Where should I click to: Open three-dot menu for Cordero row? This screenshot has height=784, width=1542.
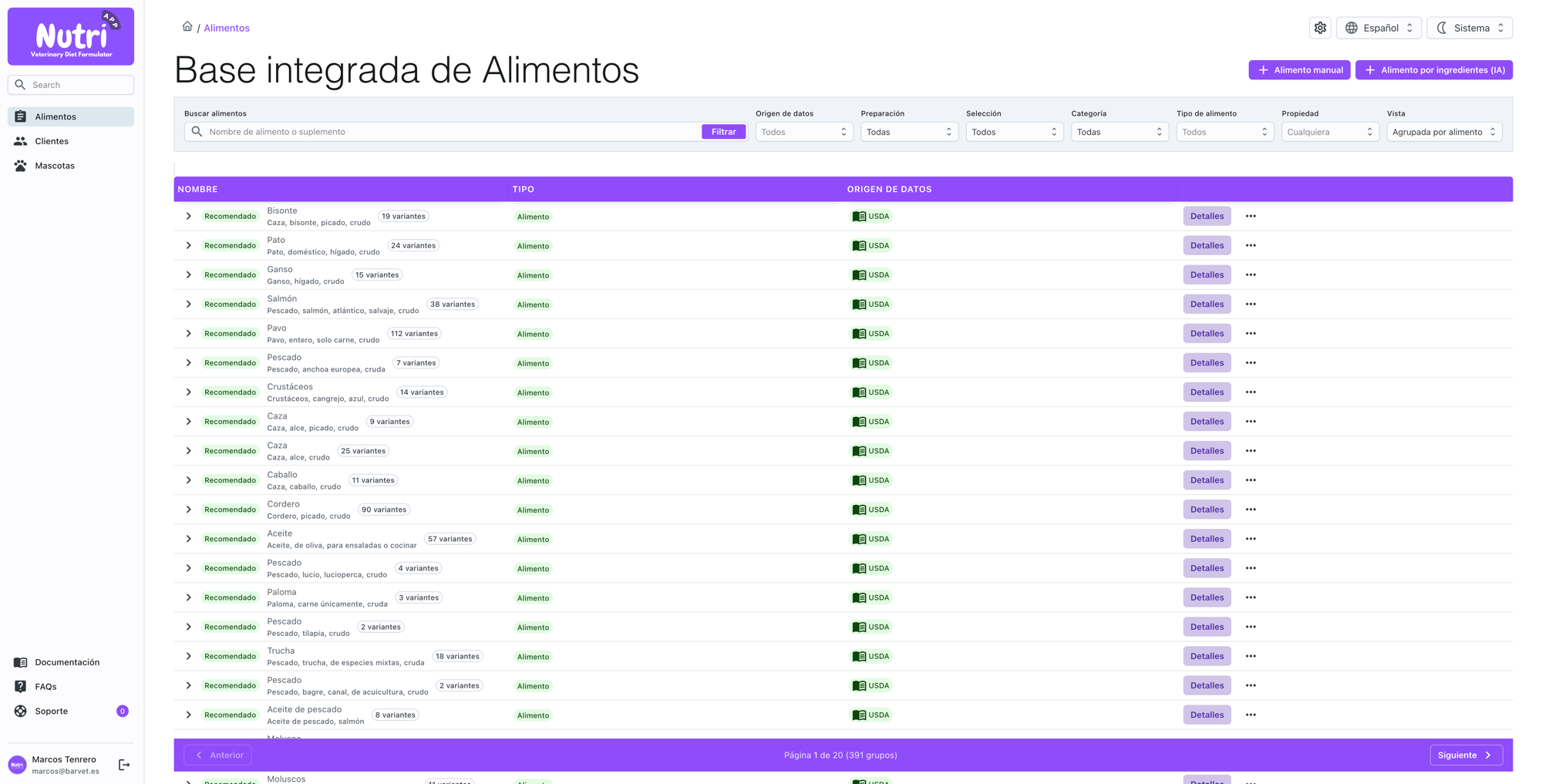point(1251,510)
